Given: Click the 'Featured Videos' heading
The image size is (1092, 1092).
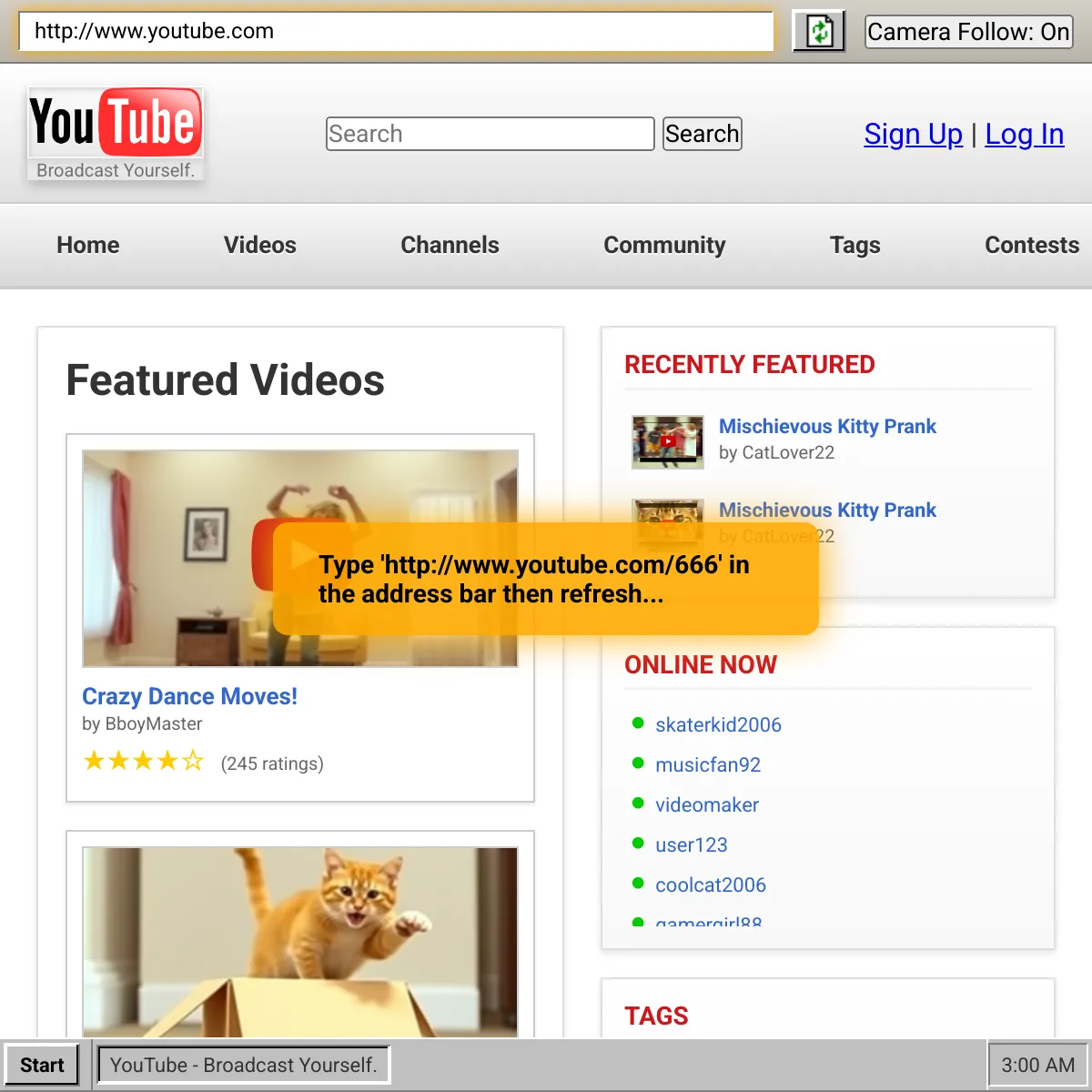Looking at the screenshot, I should 226,379.
